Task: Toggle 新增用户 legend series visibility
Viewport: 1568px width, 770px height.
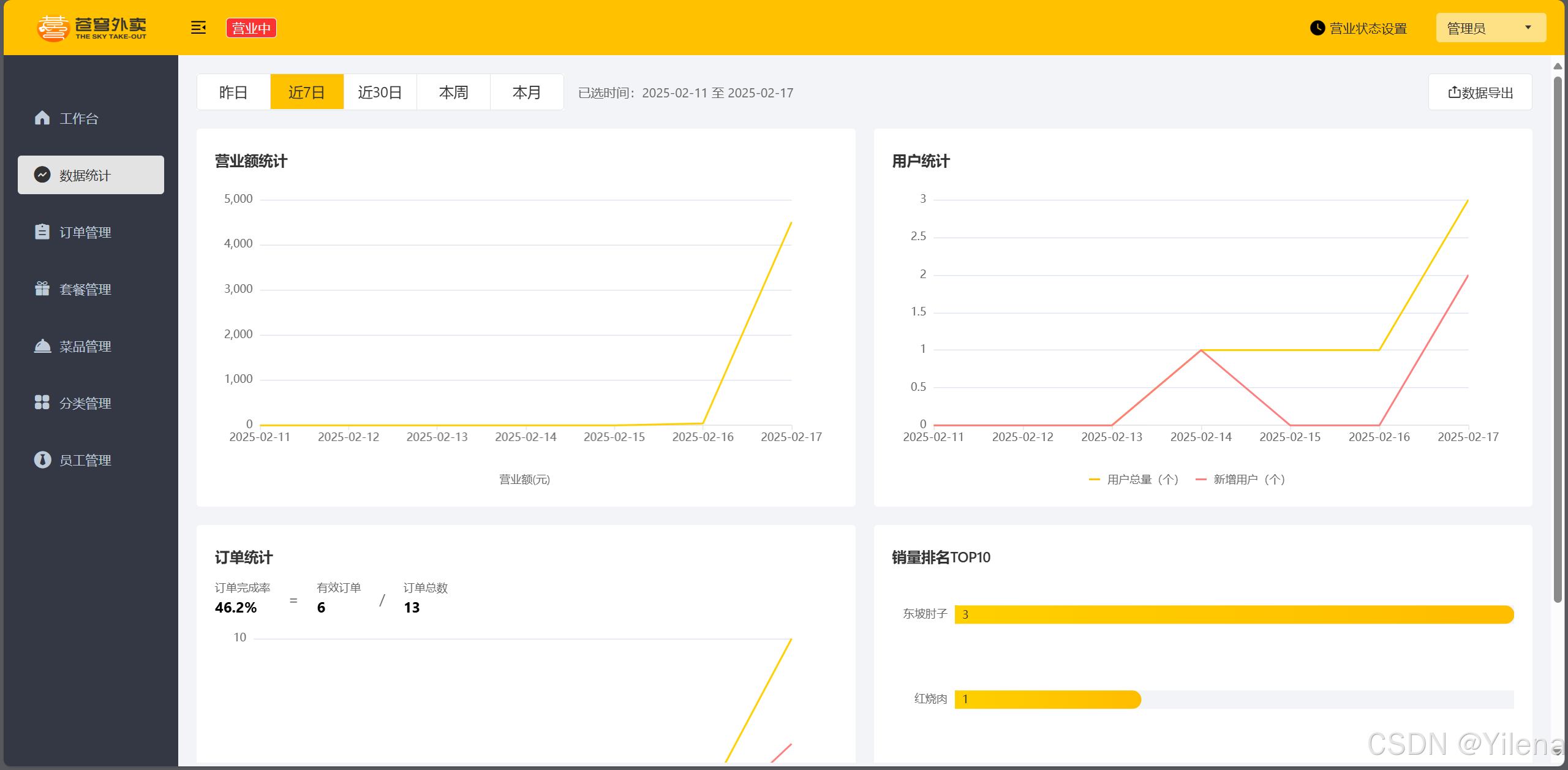Action: click(x=1240, y=479)
